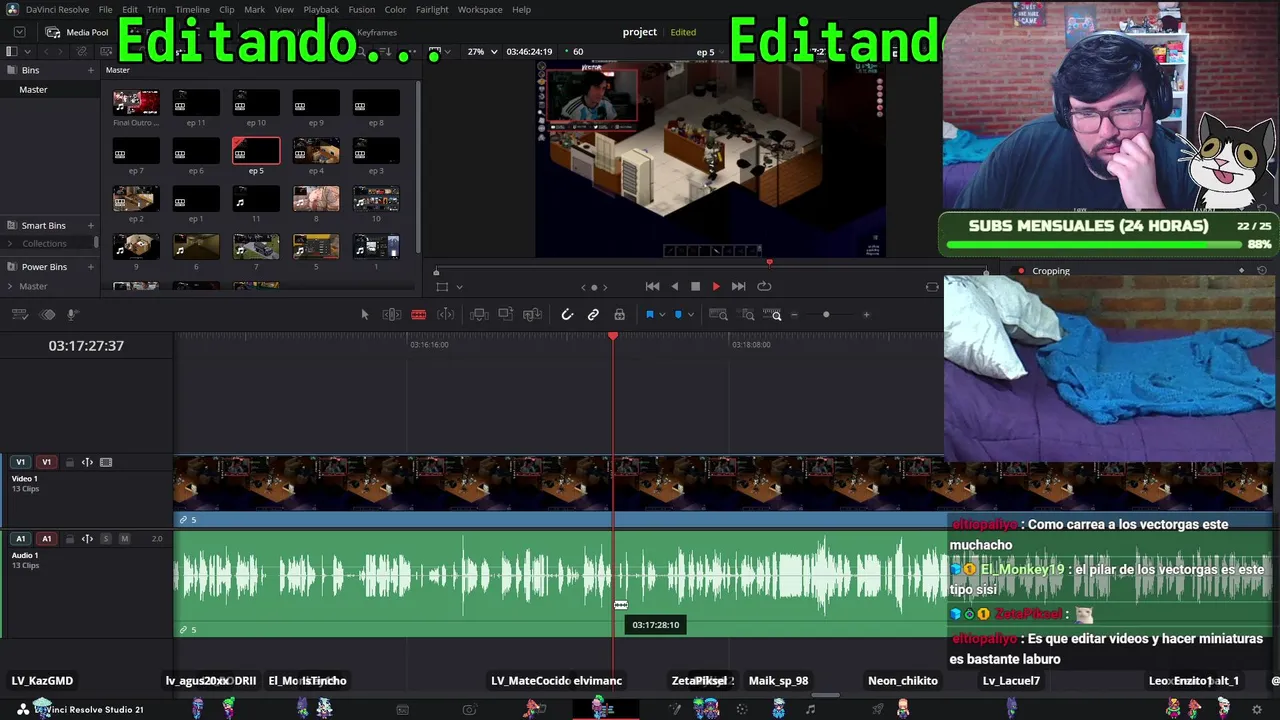Image resolution: width=1280 pixels, height=720 pixels.
Task: Toggle the Media Pool panel button
Action: click(78, 32)
